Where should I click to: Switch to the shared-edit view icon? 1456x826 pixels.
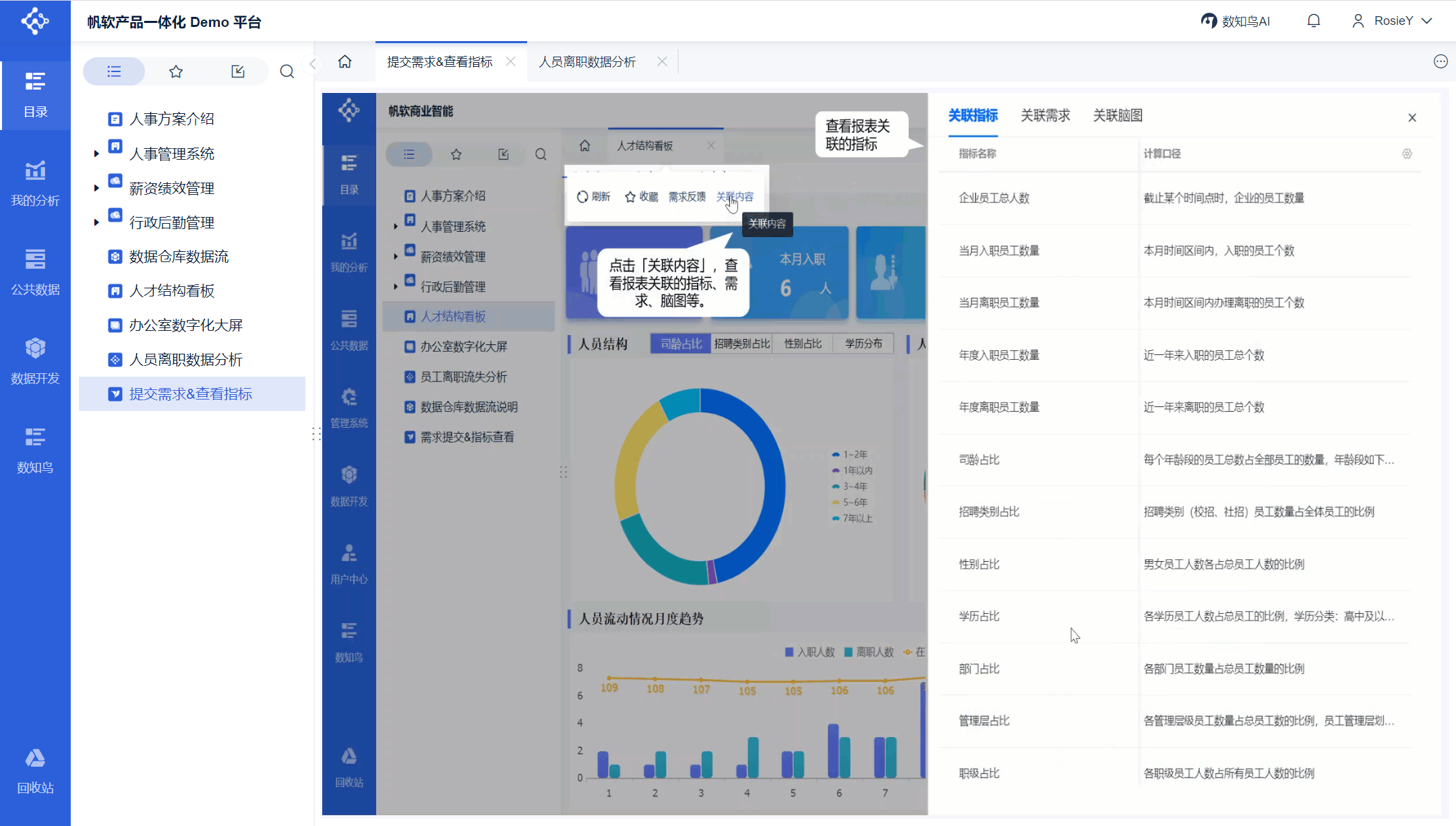tap(238, 71)
